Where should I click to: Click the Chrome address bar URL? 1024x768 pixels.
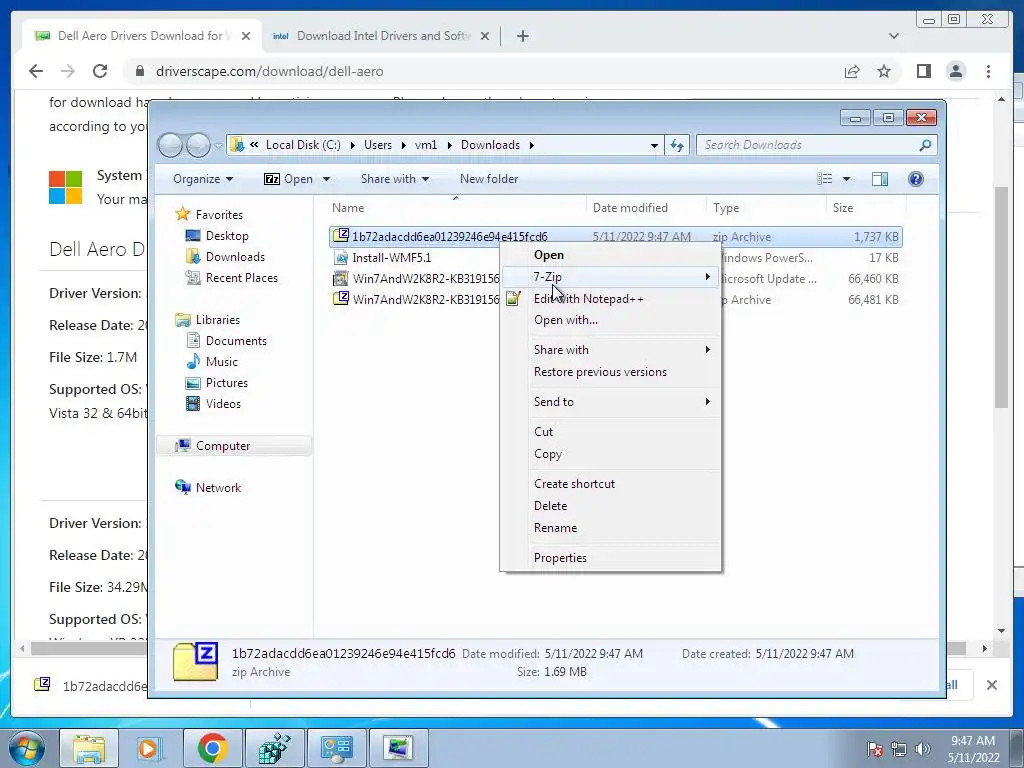pos(269,71)
